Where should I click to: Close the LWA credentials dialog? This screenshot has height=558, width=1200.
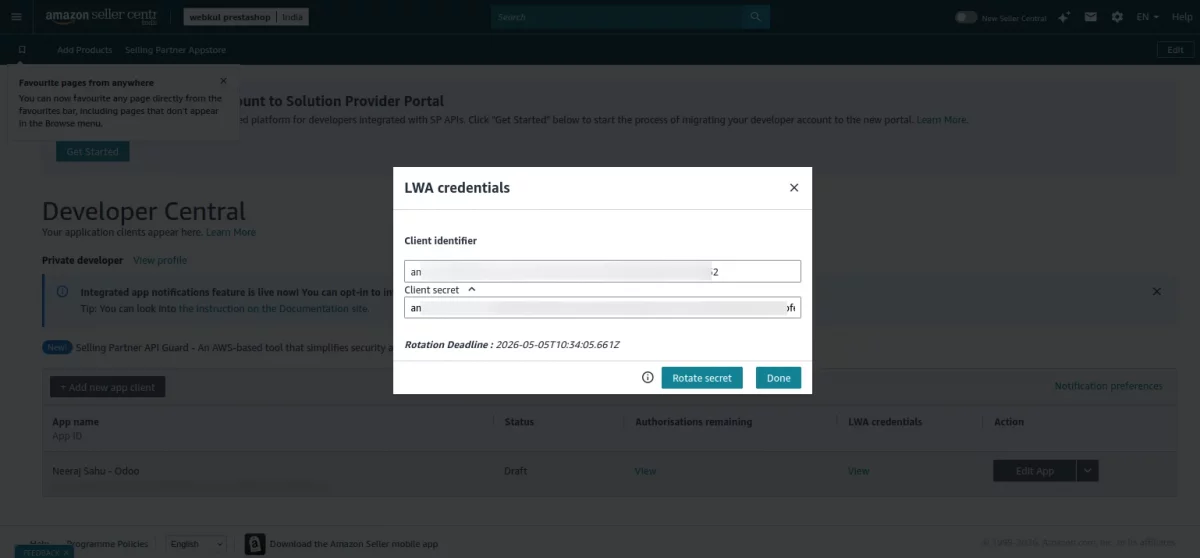coord(794,187)
